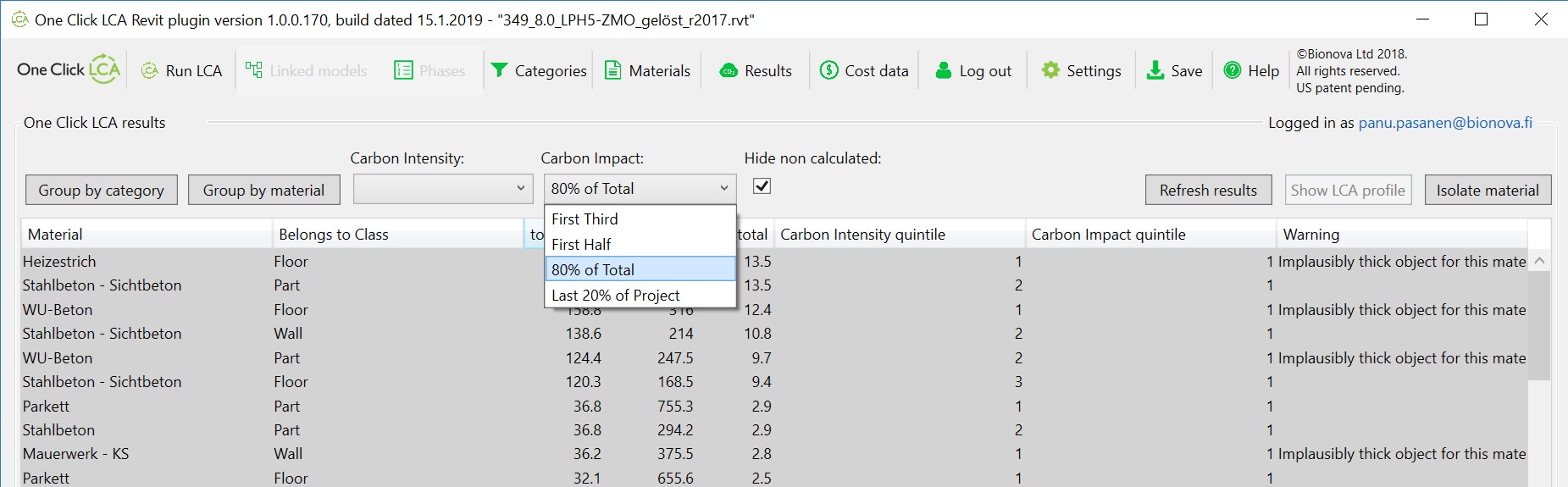Open the Settings toolbar item
The height and width of the screenshot is (487, 1568).
(1082, 71)
